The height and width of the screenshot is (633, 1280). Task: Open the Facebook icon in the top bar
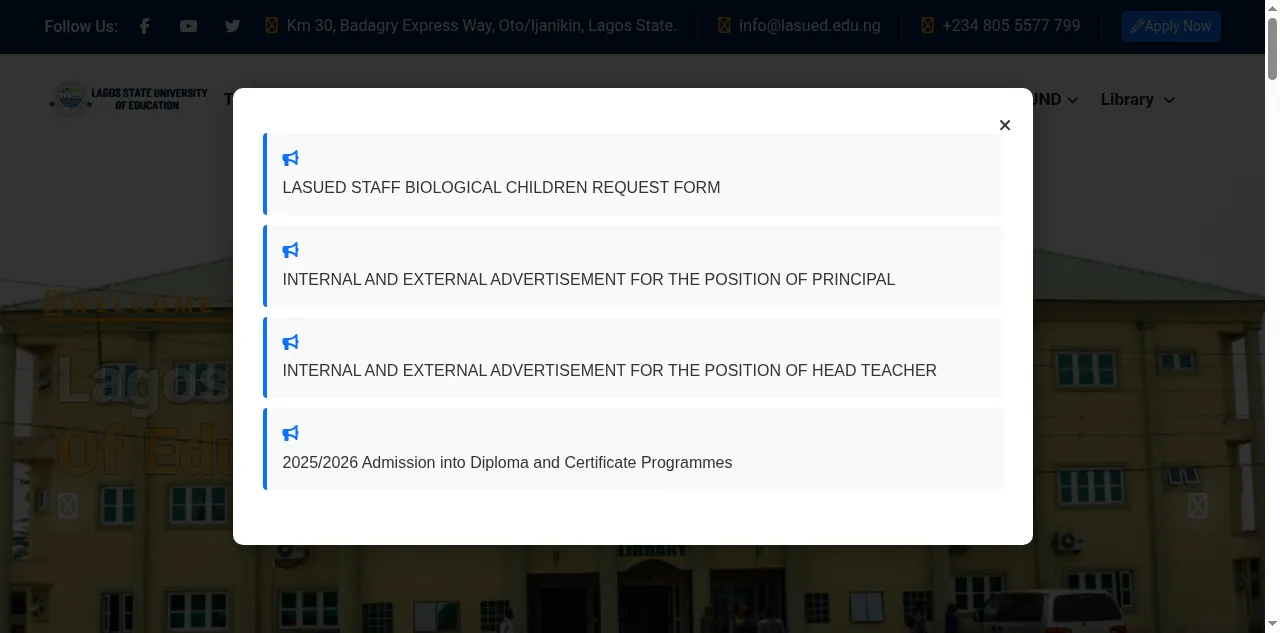(x=145, y=26)
